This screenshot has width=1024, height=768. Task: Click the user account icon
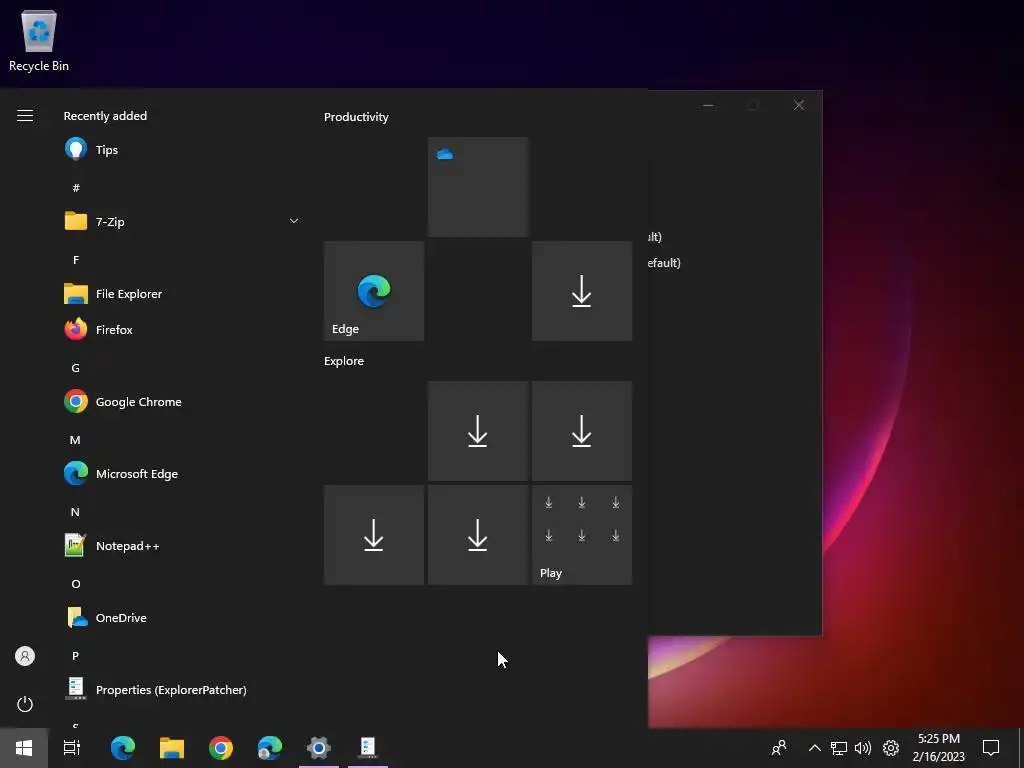point(25,656)
